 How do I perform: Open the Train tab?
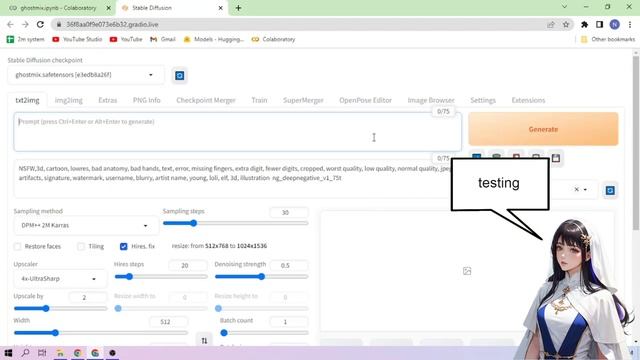pyautogui.click(x=259, y=100)
